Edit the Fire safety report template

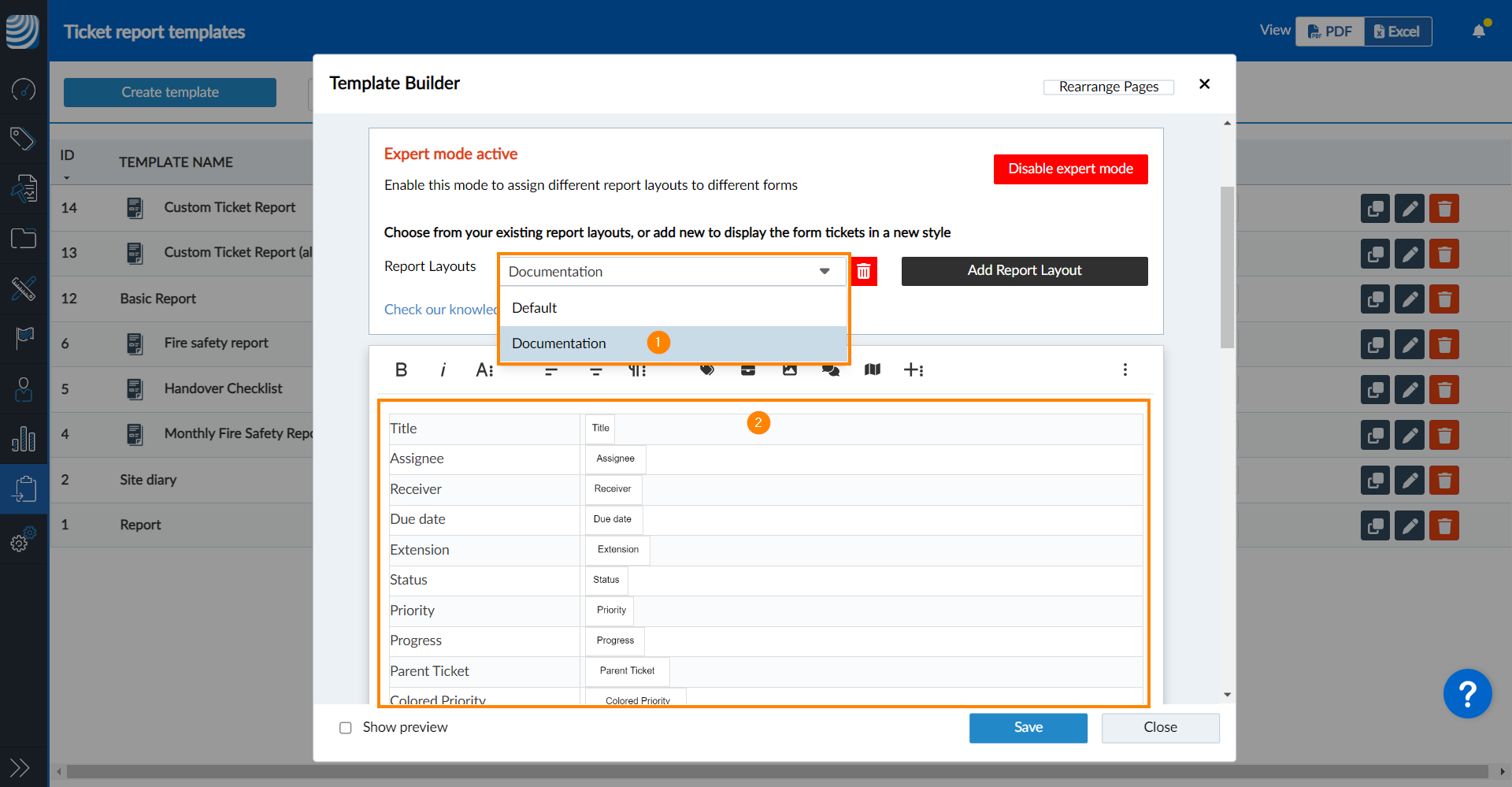coord(1409,344)
